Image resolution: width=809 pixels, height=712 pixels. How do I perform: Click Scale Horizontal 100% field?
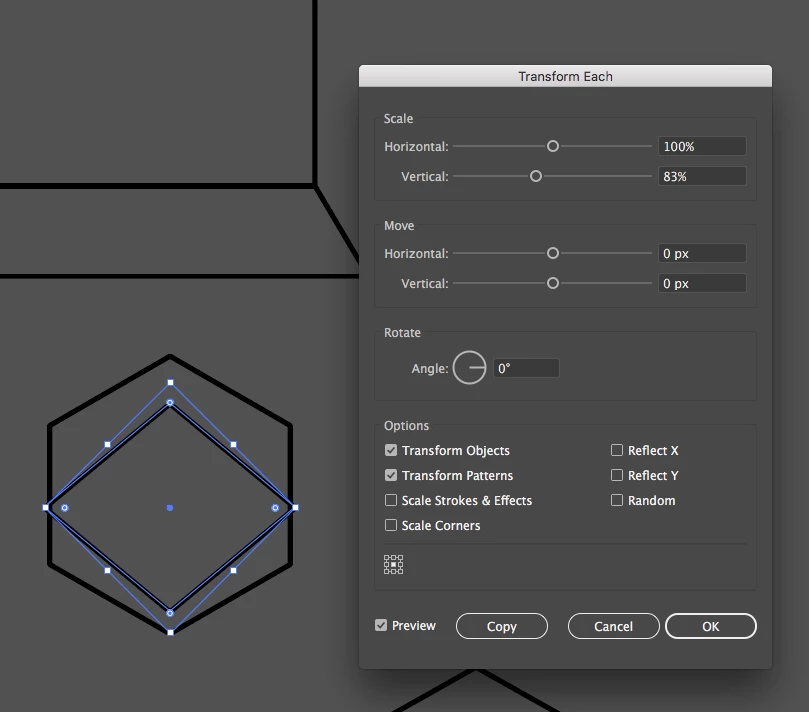(x=702, y=146)
